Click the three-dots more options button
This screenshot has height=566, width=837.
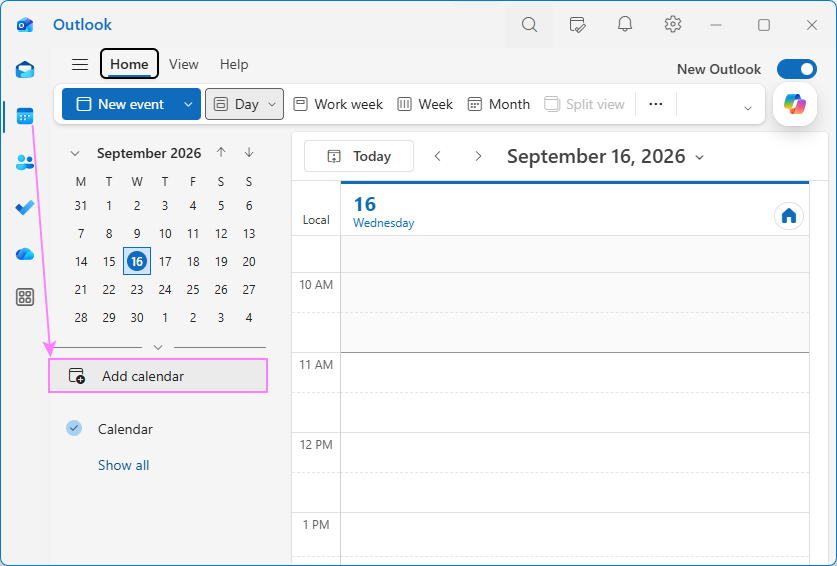(656, 104)
